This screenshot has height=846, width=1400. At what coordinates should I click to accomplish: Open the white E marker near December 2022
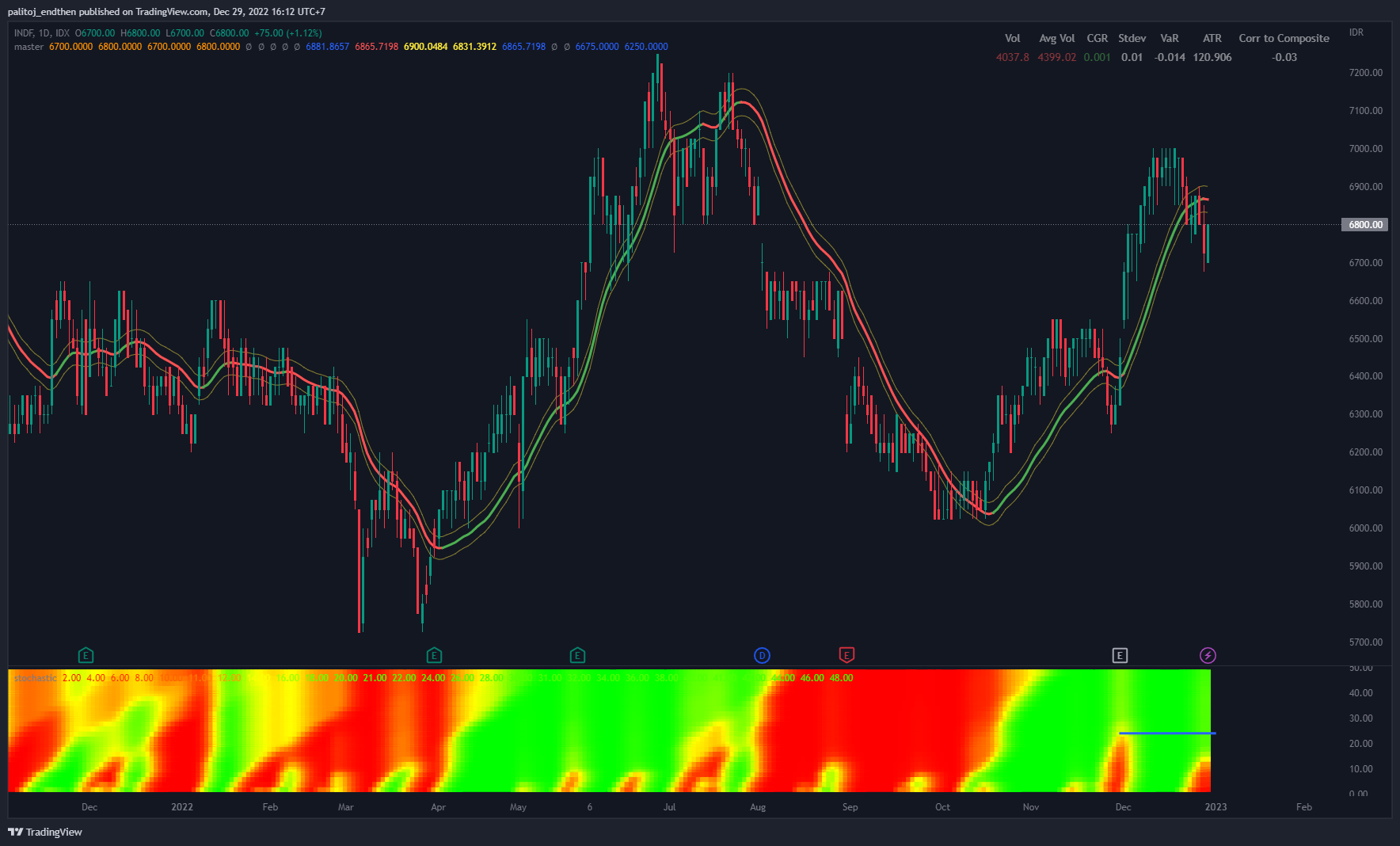pyautogui.click(x=1120, y=655)
